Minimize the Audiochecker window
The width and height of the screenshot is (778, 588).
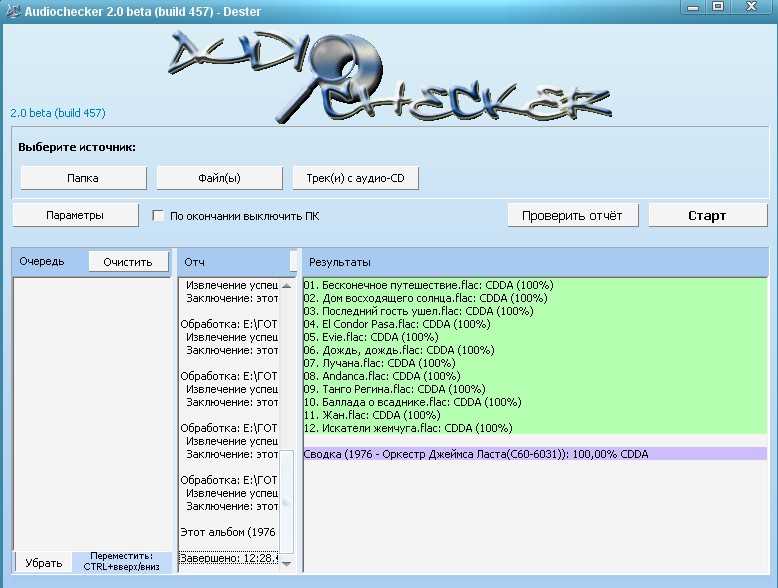click(691, 7)
